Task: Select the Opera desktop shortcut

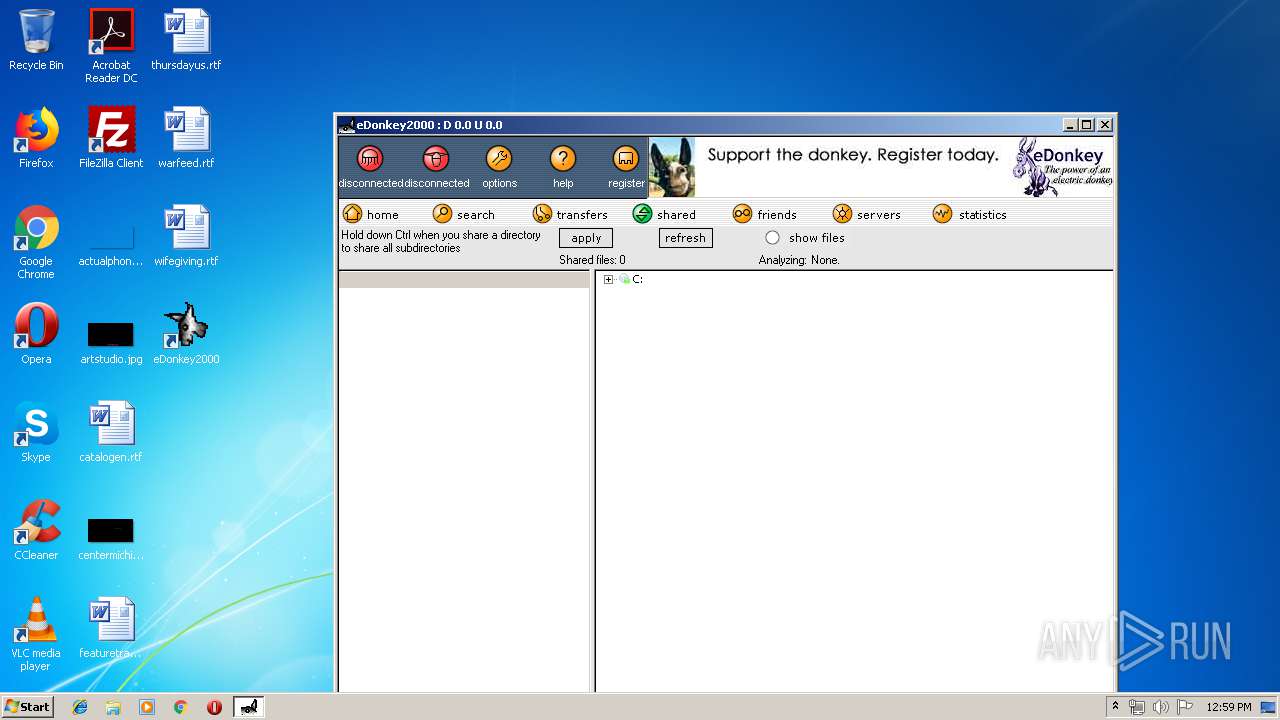Action: (36, 334)
